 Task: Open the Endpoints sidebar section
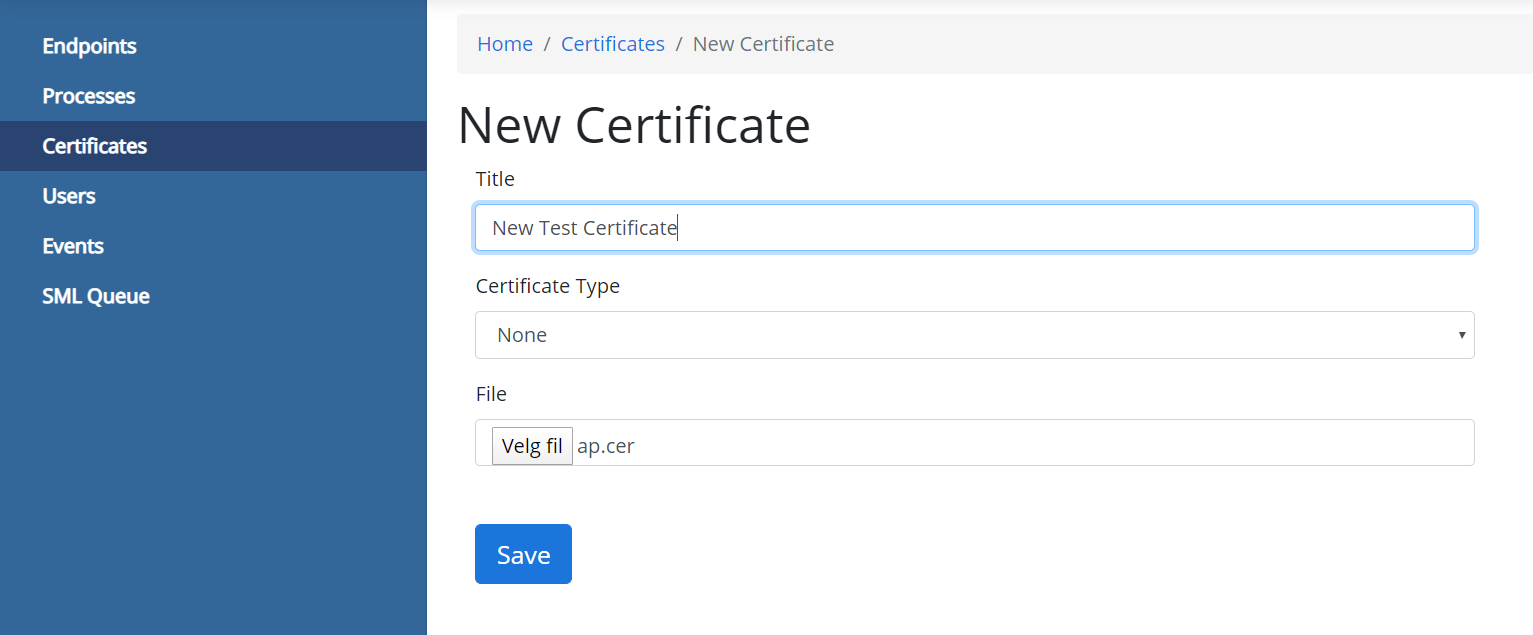pyautogui.click(x=89, y=46)
